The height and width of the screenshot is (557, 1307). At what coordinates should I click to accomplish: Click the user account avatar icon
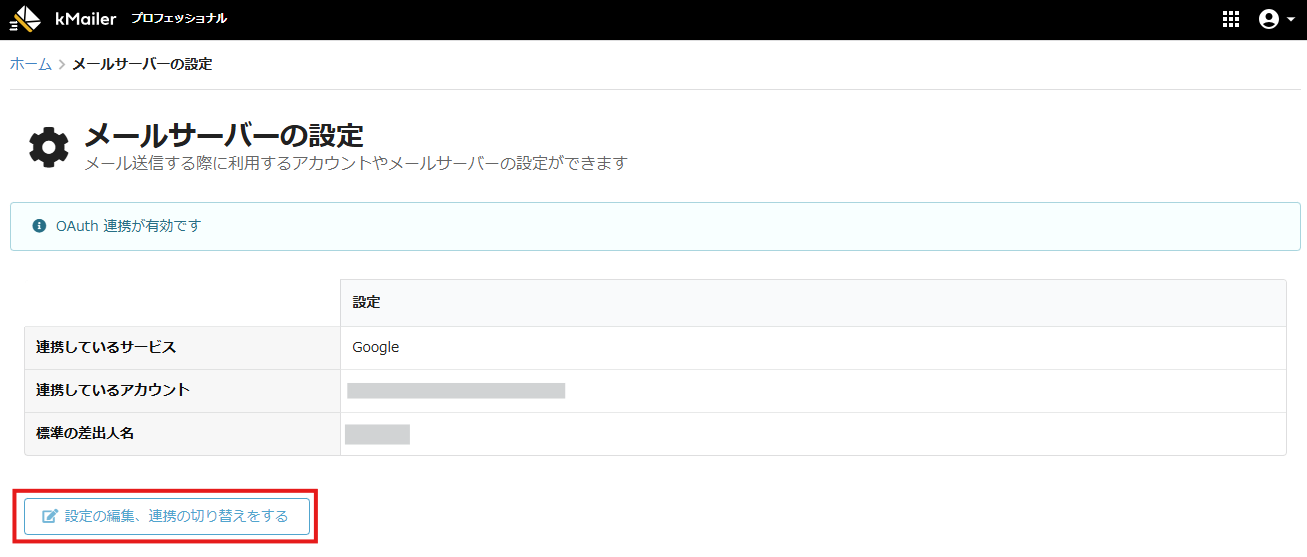1268,19
